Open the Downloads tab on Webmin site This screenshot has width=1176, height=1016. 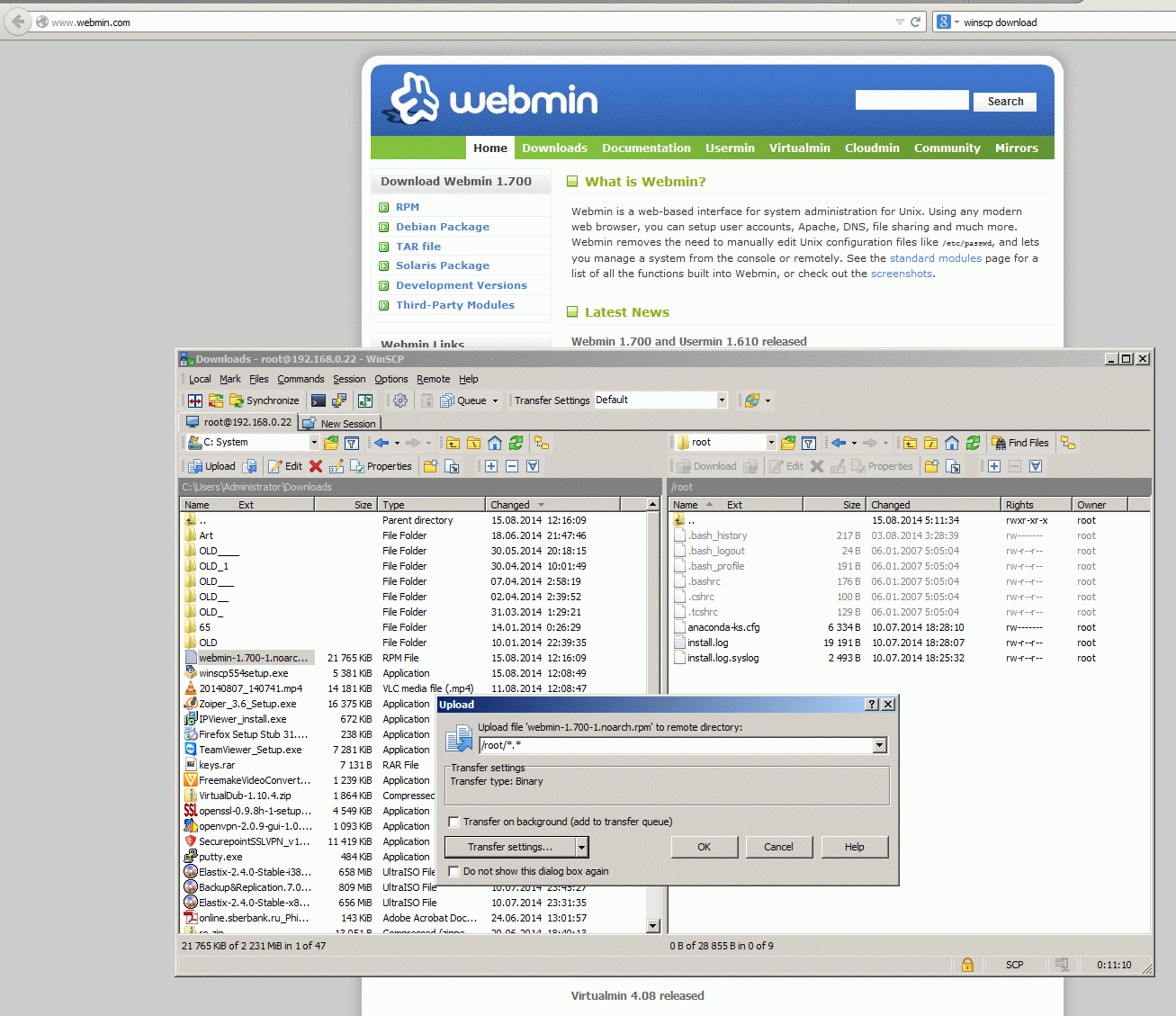point(554,148)
